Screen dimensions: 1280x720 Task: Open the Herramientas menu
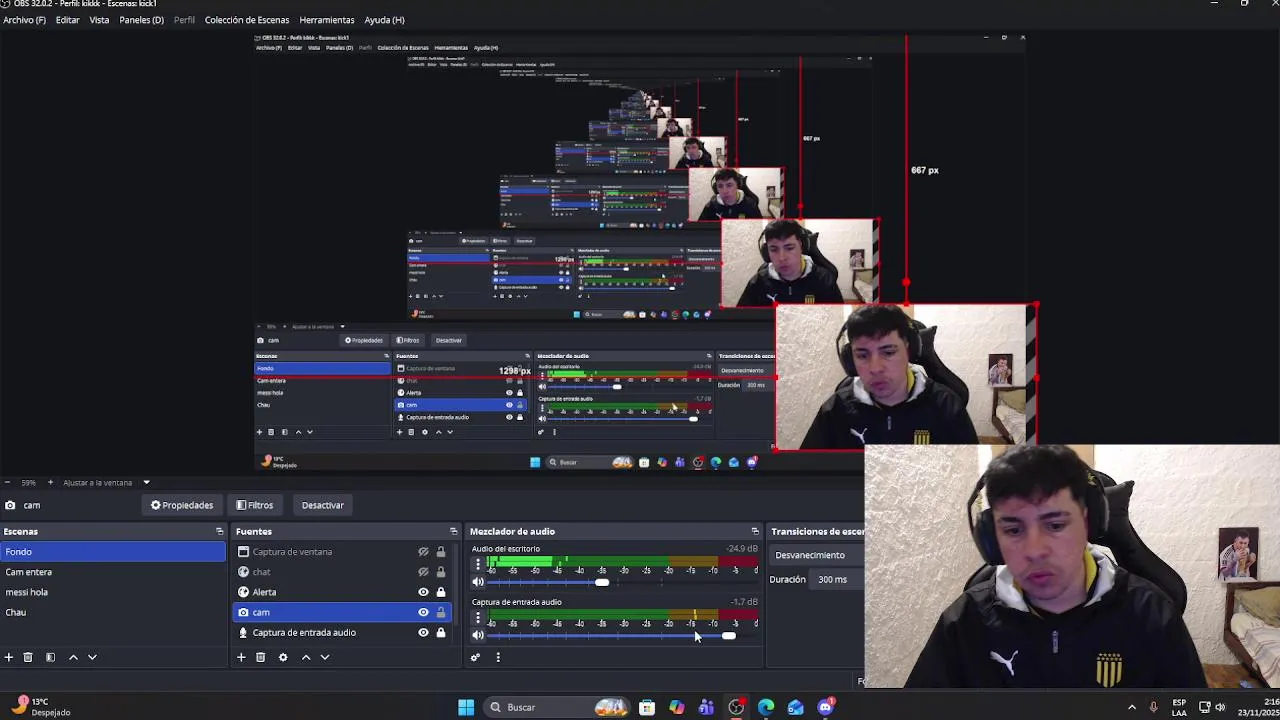pos(327,20)
